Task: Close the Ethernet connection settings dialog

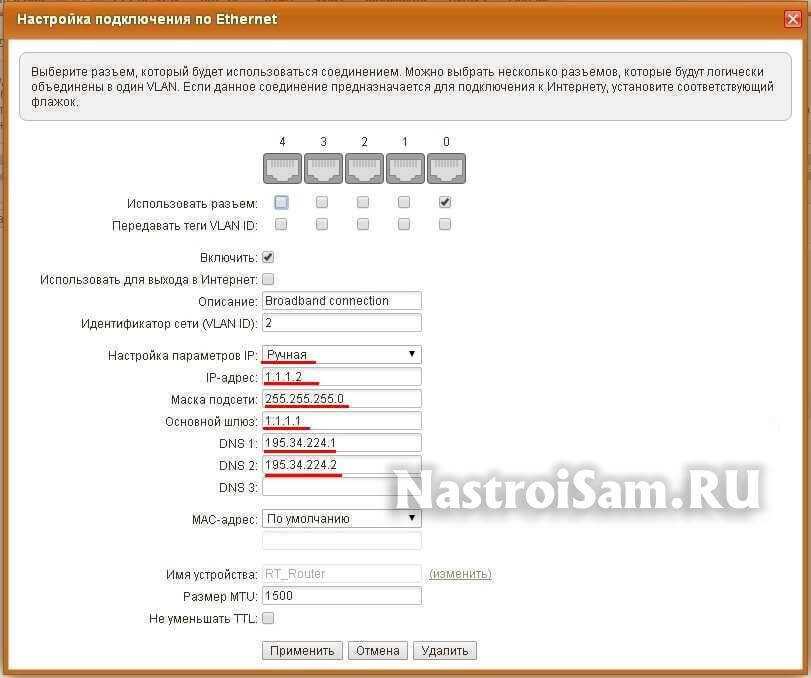Action: [792, 19]
